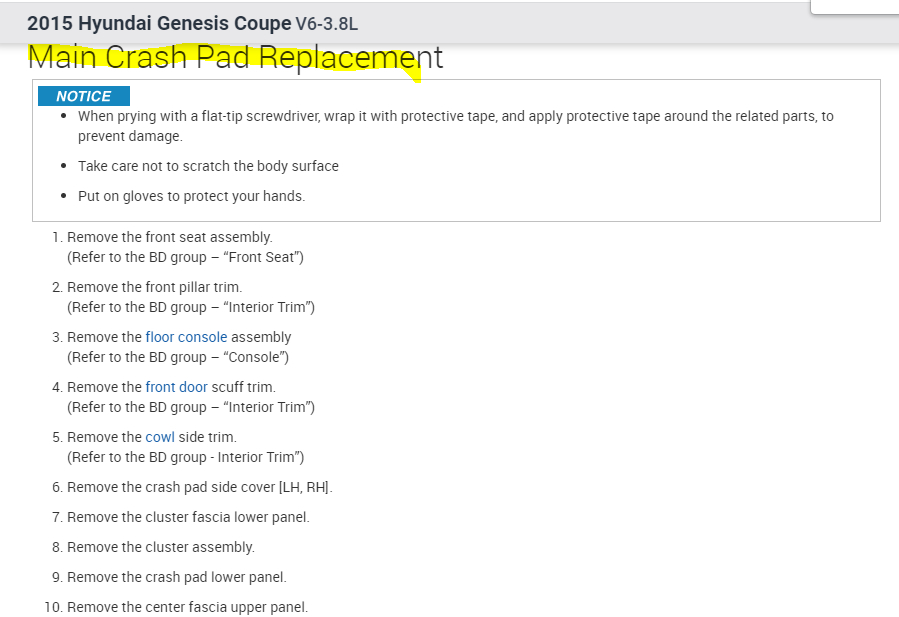Select step 2 about front pillar trim
The height and width of the screenshot is (617, 899).
(x=154, y=287)
